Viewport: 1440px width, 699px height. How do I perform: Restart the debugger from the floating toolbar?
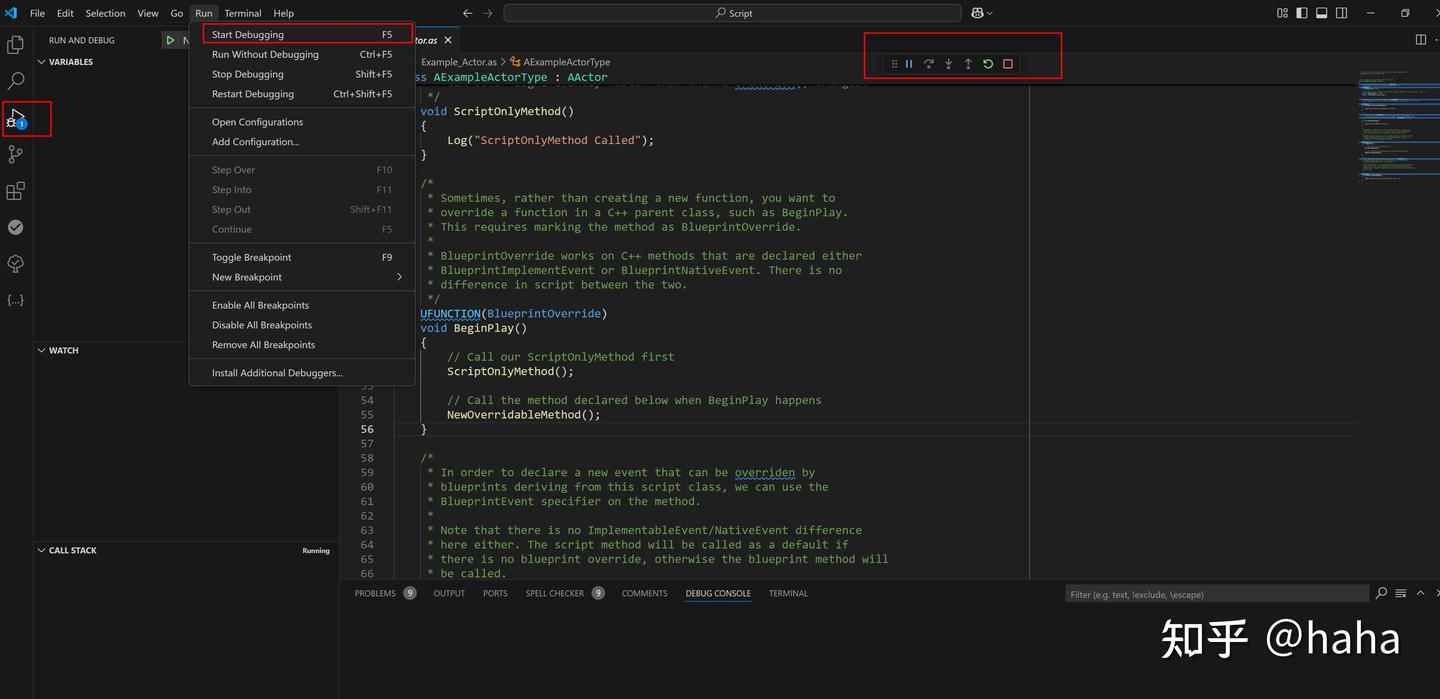tap(988, 63)
